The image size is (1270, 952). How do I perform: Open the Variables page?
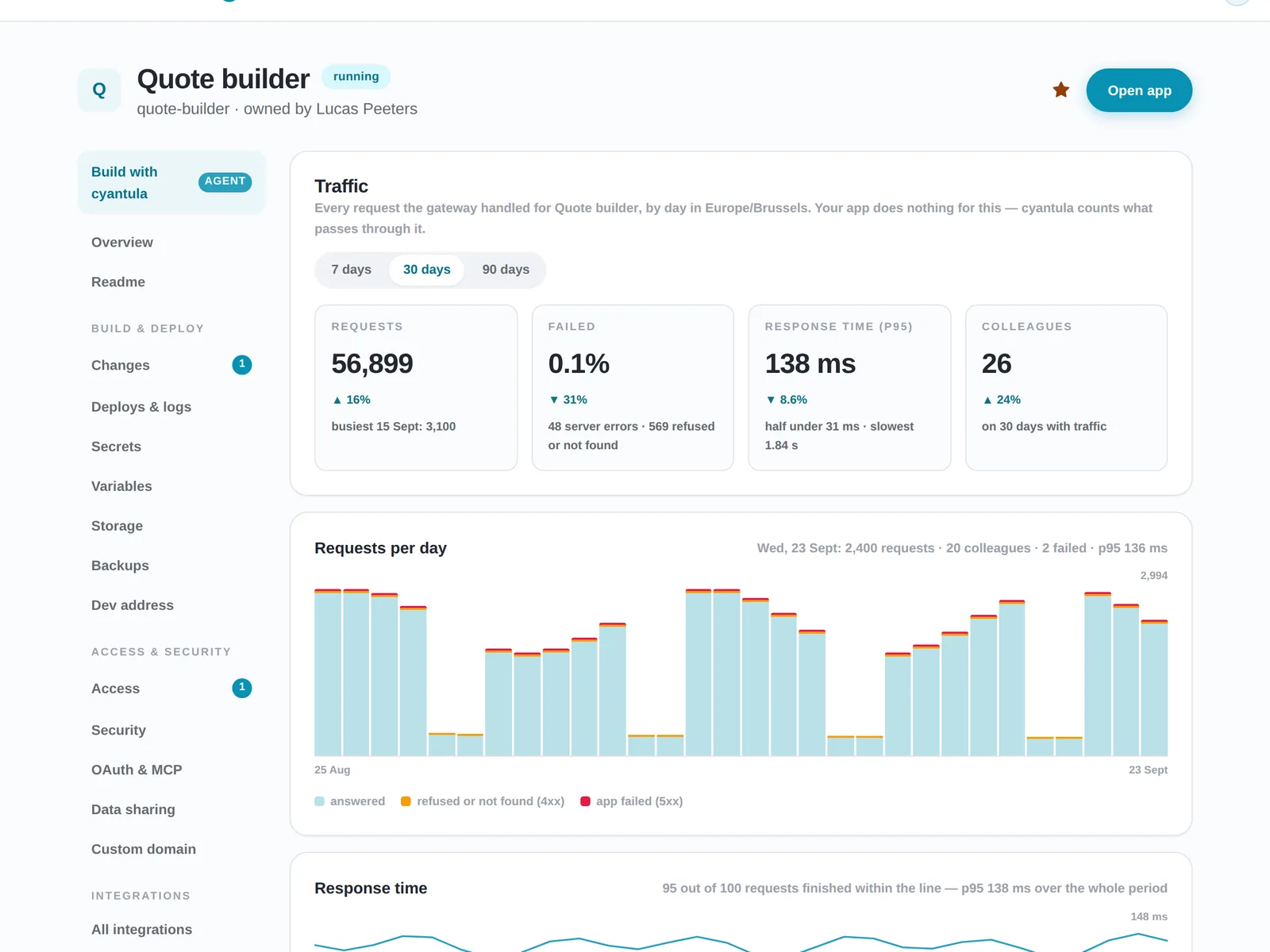pyautogui.click(x=171, y=486)
